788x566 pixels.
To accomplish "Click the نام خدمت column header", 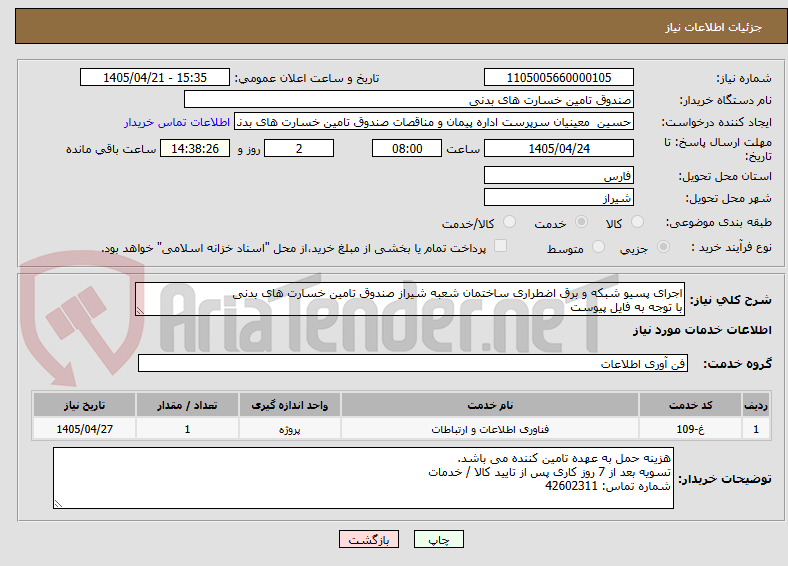I will tap(490, 405).
